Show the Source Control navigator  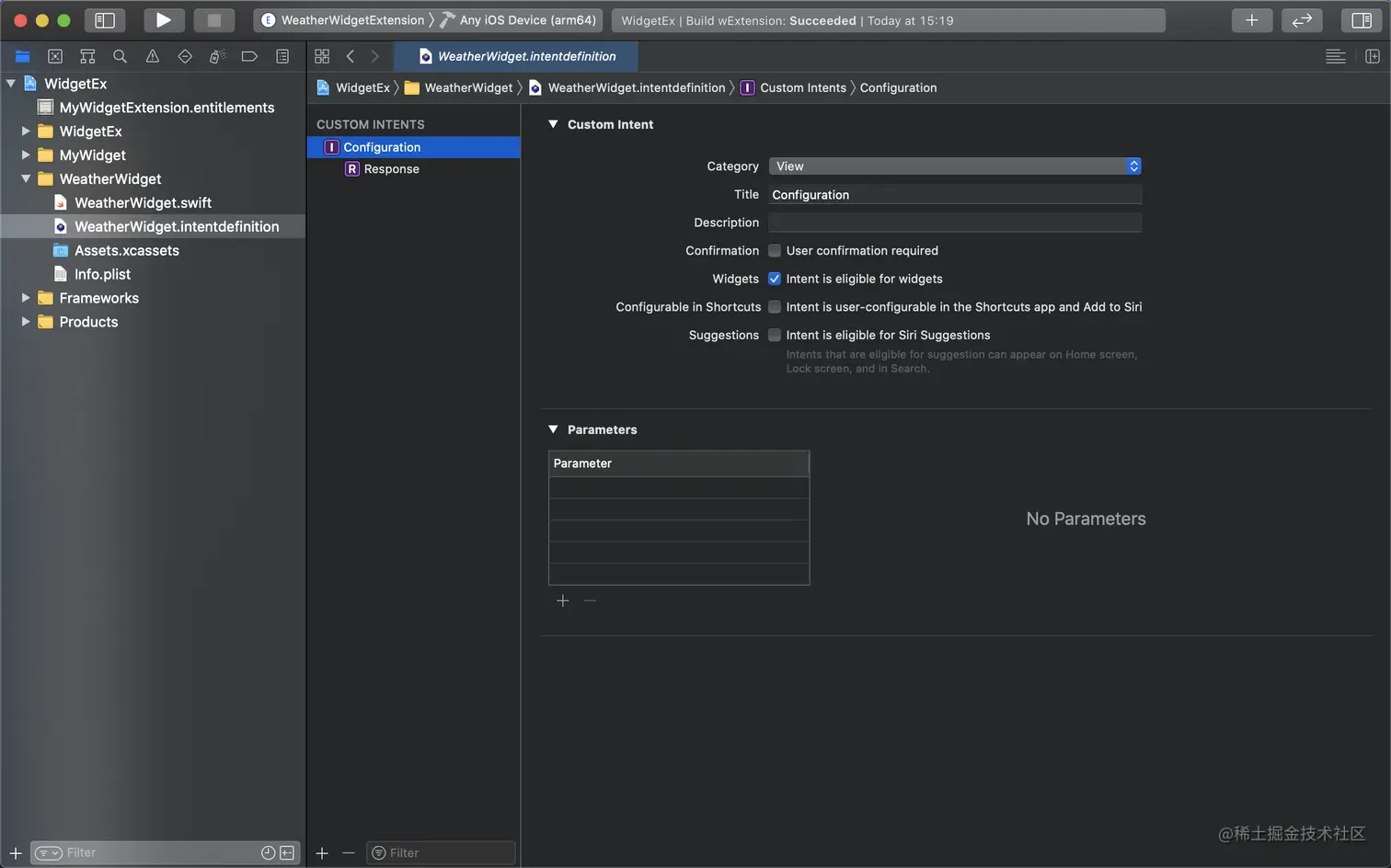pos(55,56)
